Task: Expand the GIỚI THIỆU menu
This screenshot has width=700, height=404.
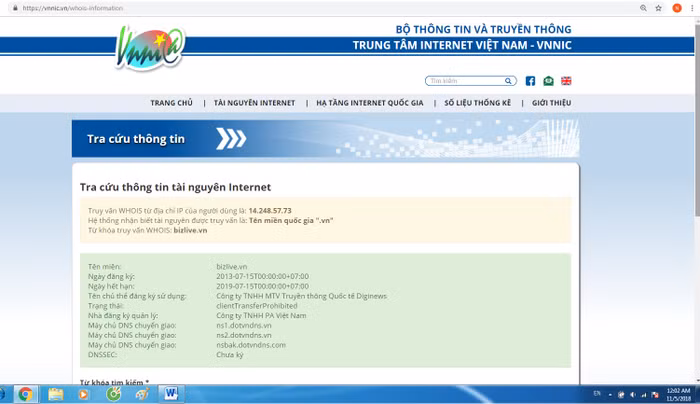Action: (551, 103)
